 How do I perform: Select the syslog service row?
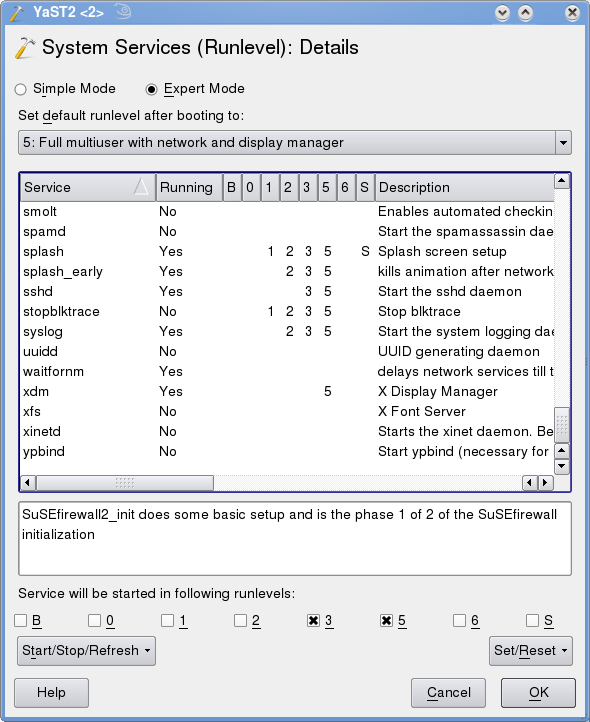tap(287, 332)
